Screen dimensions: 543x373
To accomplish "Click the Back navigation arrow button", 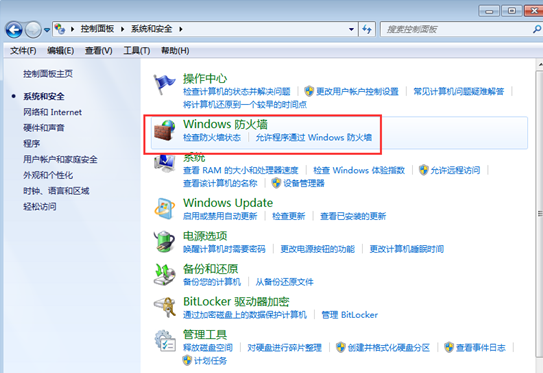I will 14,30.
